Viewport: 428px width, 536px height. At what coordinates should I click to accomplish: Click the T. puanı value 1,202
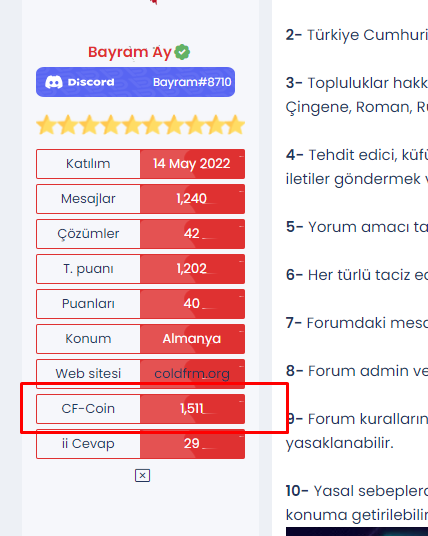point(191,269)
